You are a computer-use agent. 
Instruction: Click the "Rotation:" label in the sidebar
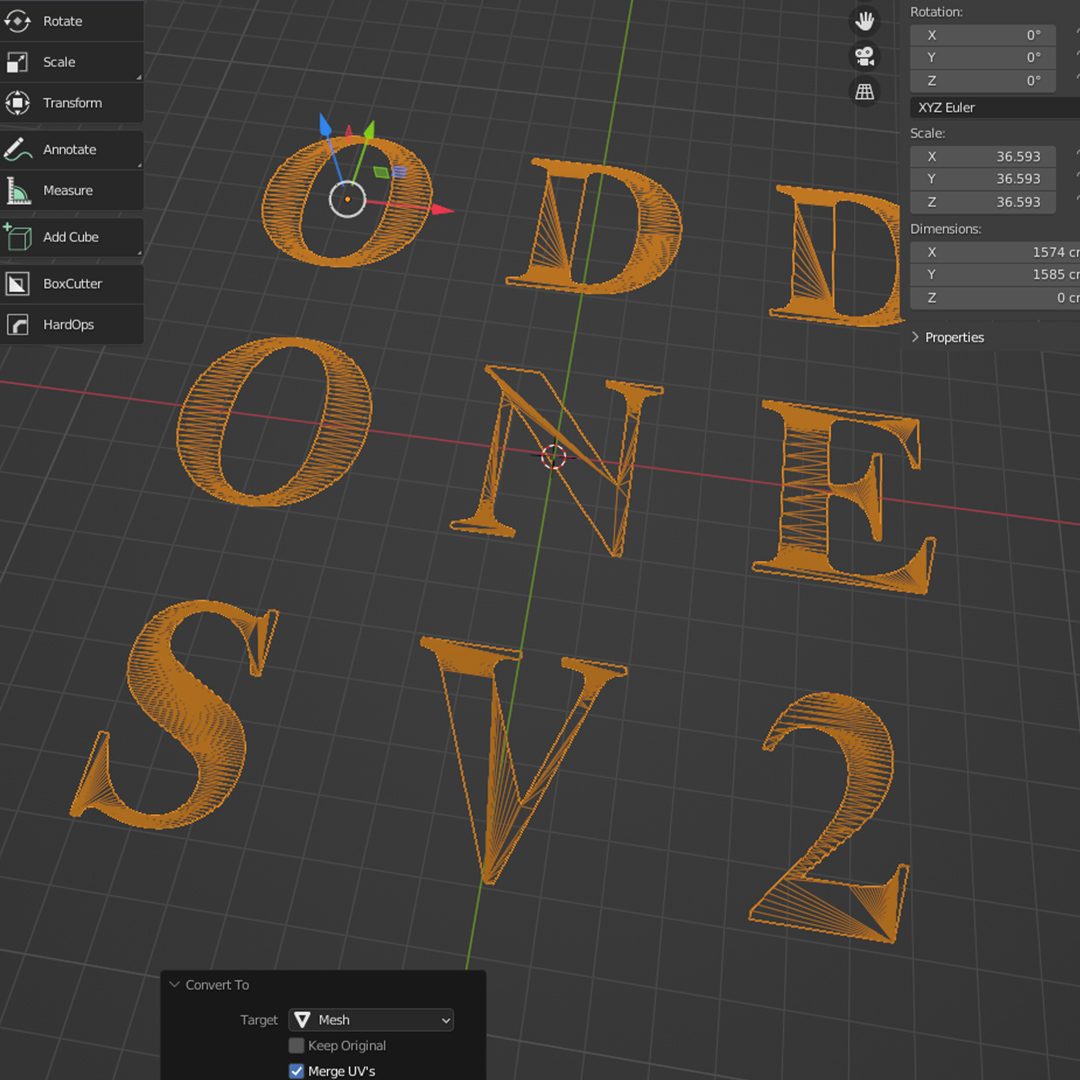coord(936,12)
